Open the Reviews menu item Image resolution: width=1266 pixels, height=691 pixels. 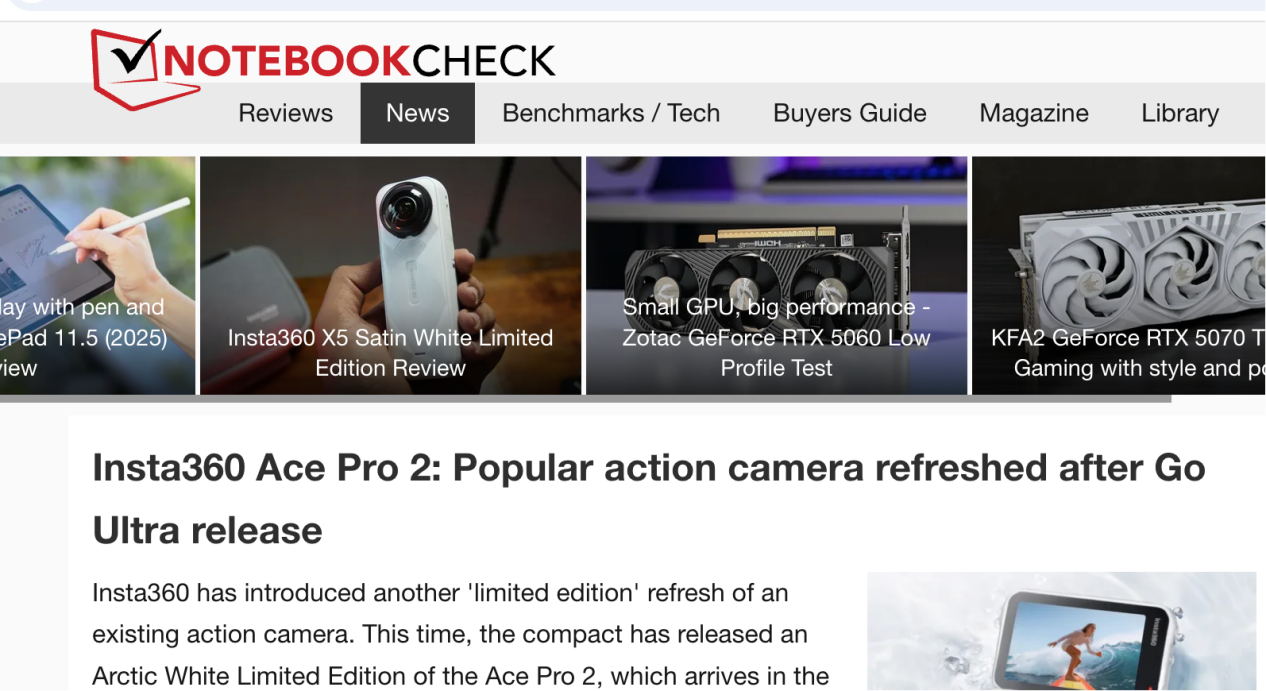pos(285,113)
